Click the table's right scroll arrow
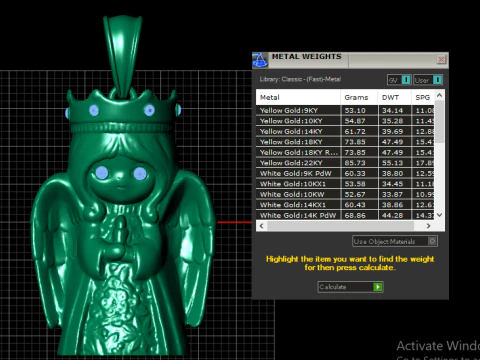The width and height of the screenshot is (480, 360). [428, 226]
